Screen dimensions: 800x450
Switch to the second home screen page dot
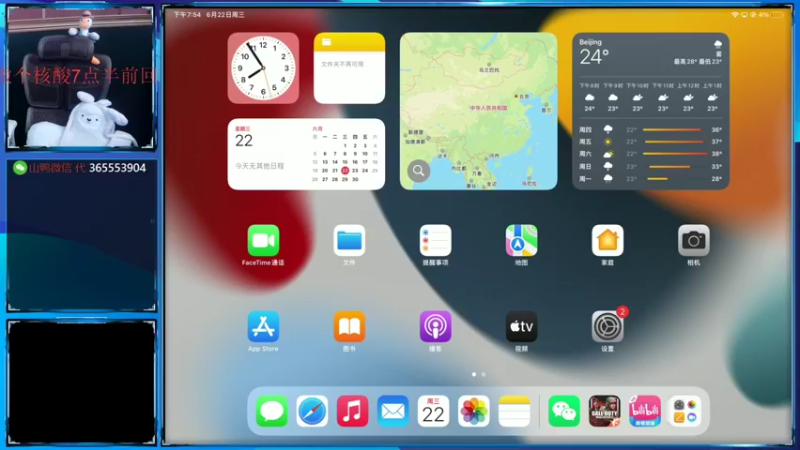483,374
